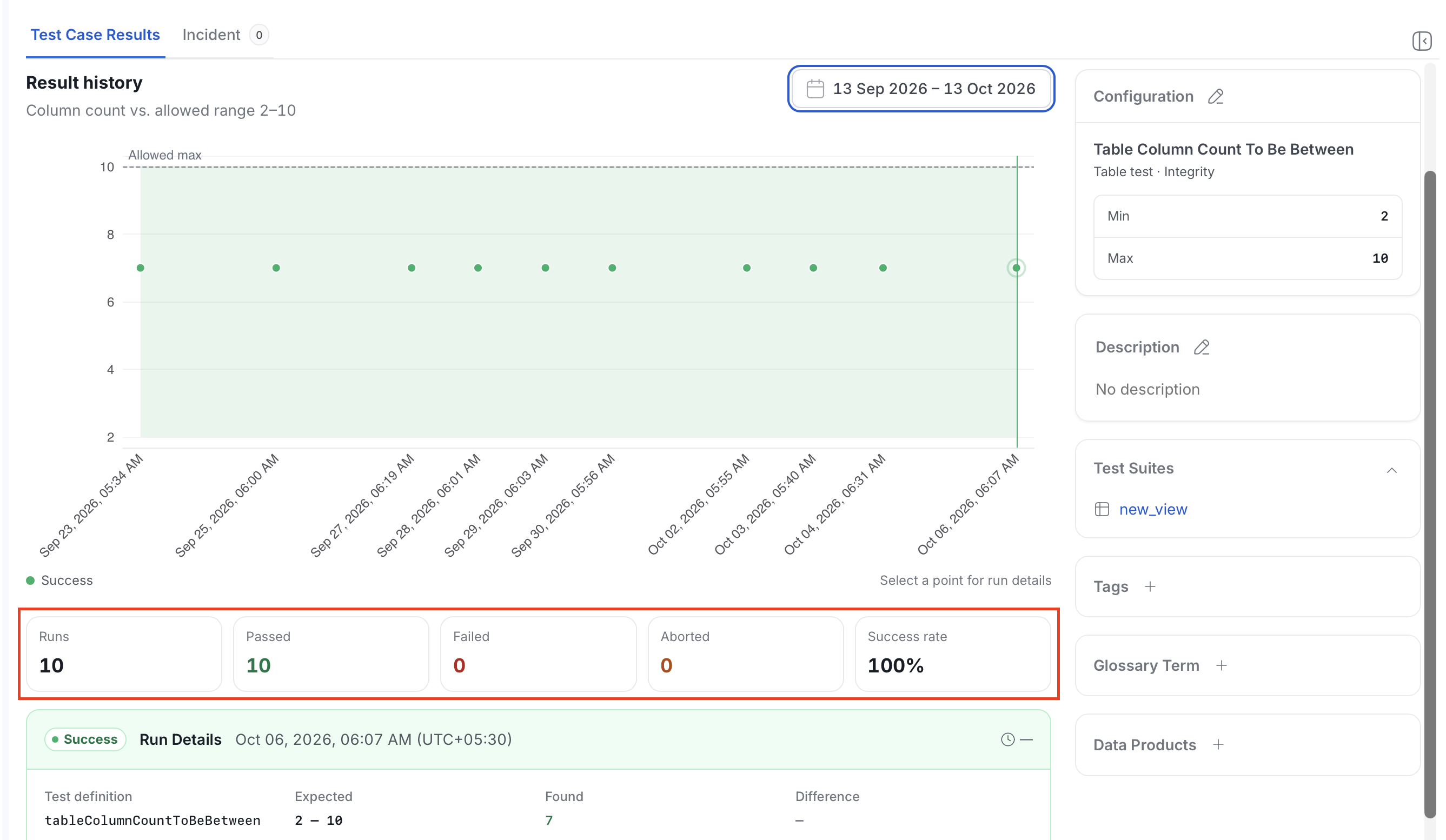Click the Incident count badge 0

tap(259, 35)
